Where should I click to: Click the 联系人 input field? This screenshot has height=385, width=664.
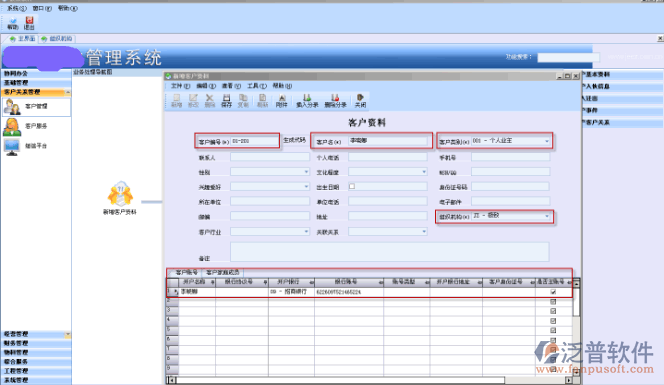click(270, 157)
